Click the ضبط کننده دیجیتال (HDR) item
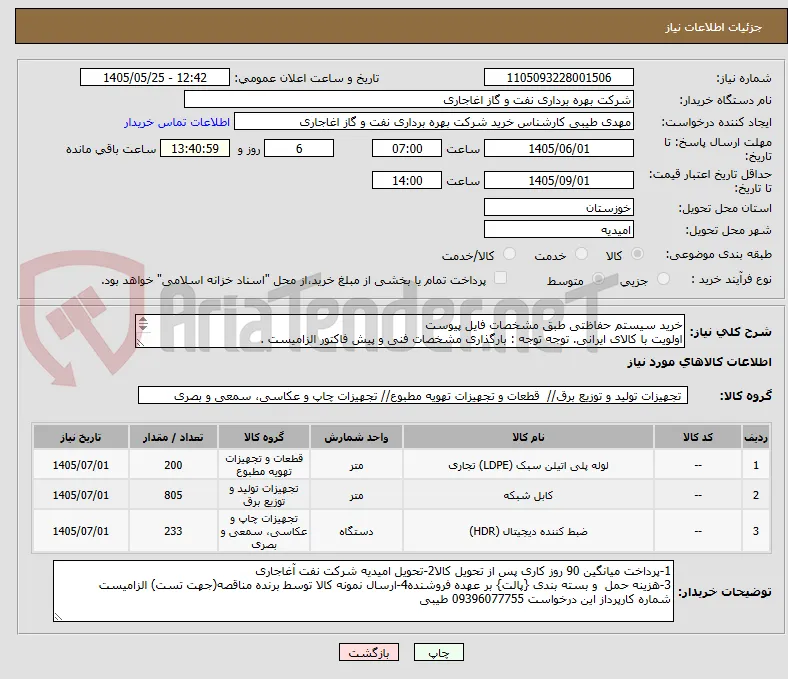 [528, 531]
